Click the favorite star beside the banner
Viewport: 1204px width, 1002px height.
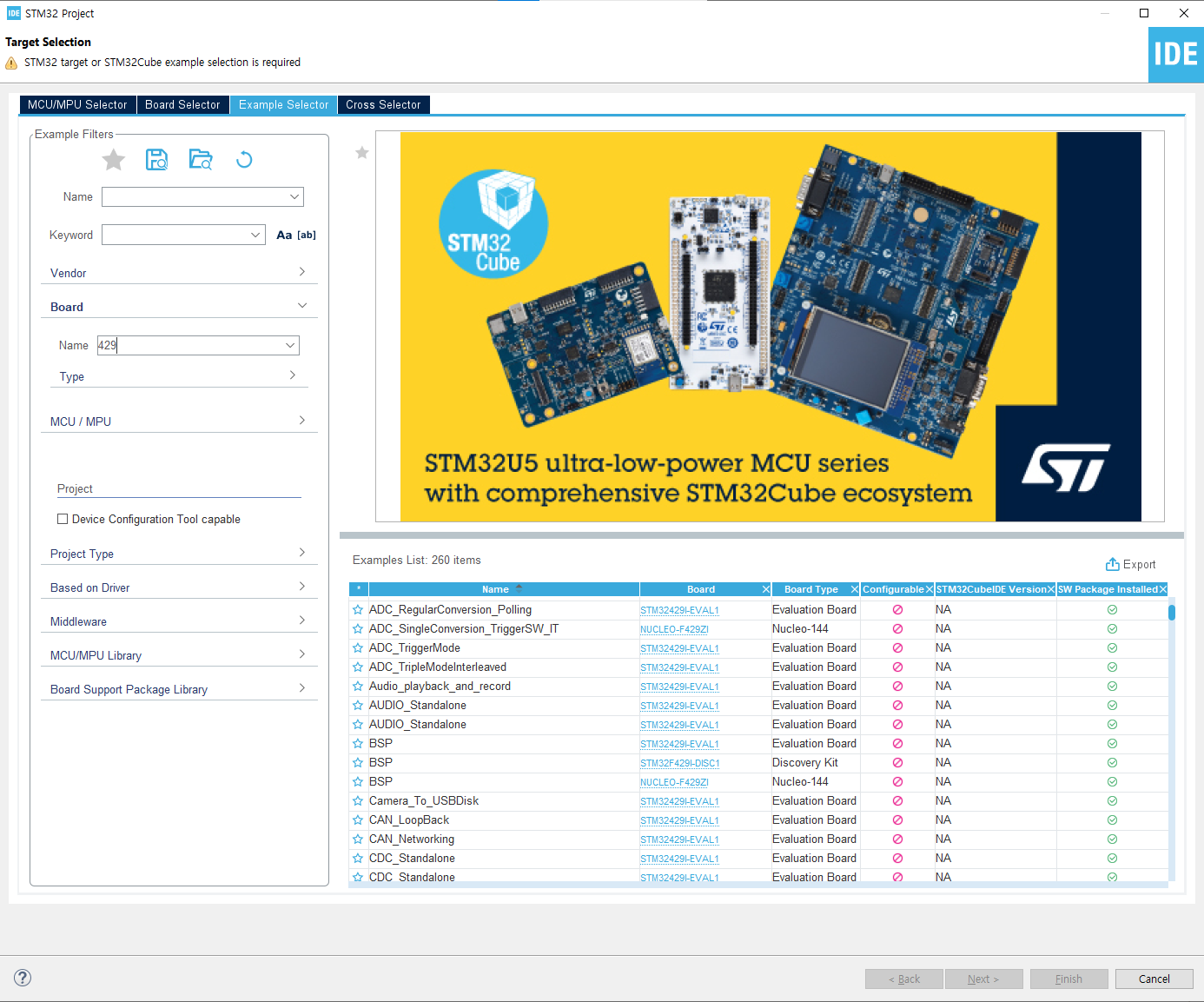[362, 153]
